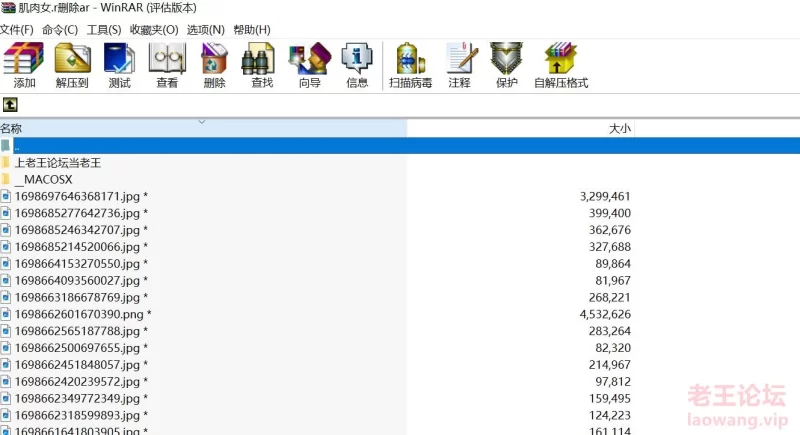The width and height of the screenshot is (800, 435).
Task: Select file 1698662601670390.png
Action: (x=83, y=314)
